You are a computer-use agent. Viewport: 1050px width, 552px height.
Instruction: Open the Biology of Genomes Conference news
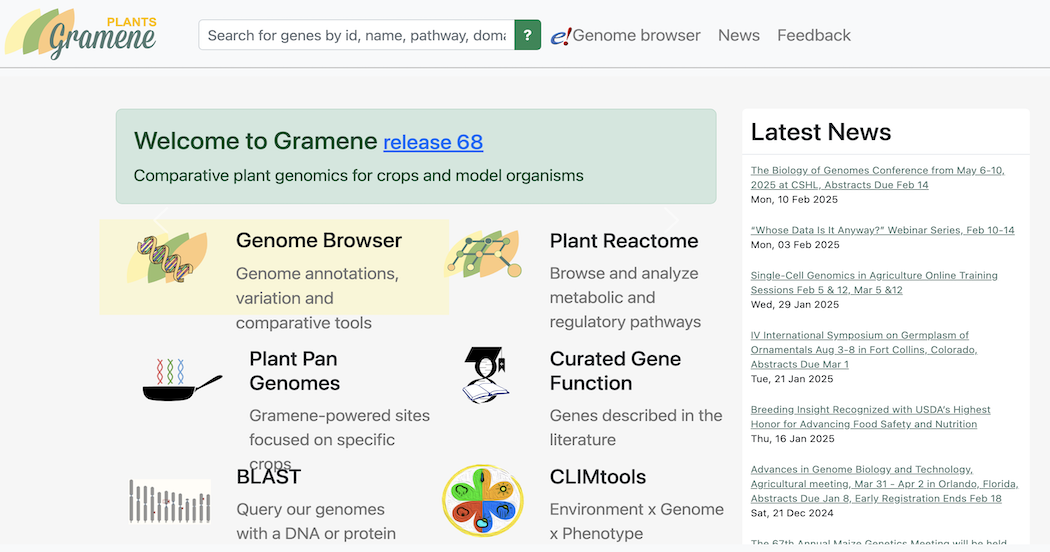(x=877, y=178)
